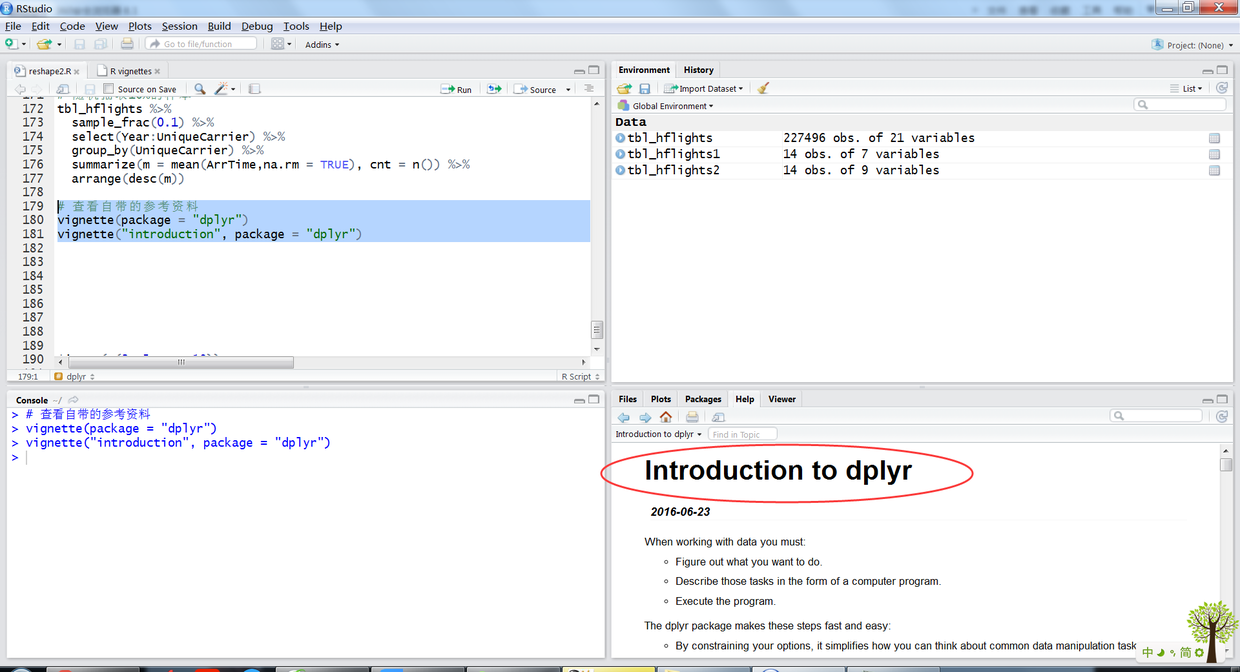Close the R vignettes tab
1240x672 pixels.
click(x=158, y=72)
